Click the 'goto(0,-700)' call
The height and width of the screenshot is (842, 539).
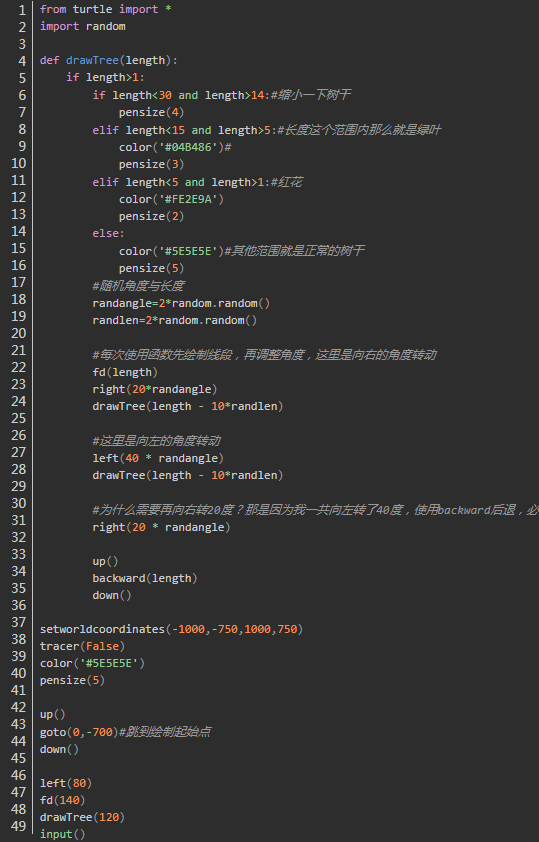coord(79,732)
